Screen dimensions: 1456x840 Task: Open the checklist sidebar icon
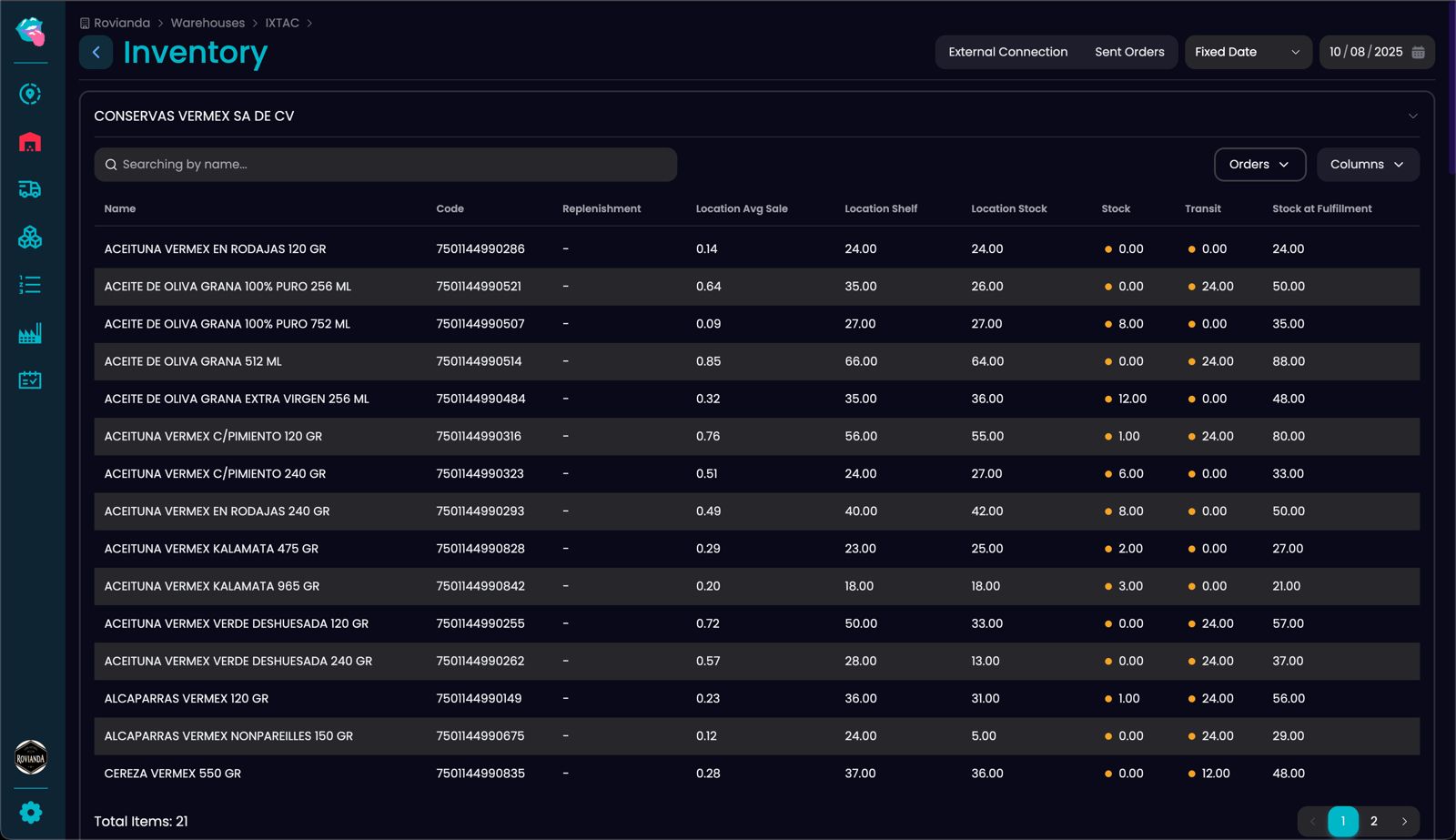click(30, 285)
